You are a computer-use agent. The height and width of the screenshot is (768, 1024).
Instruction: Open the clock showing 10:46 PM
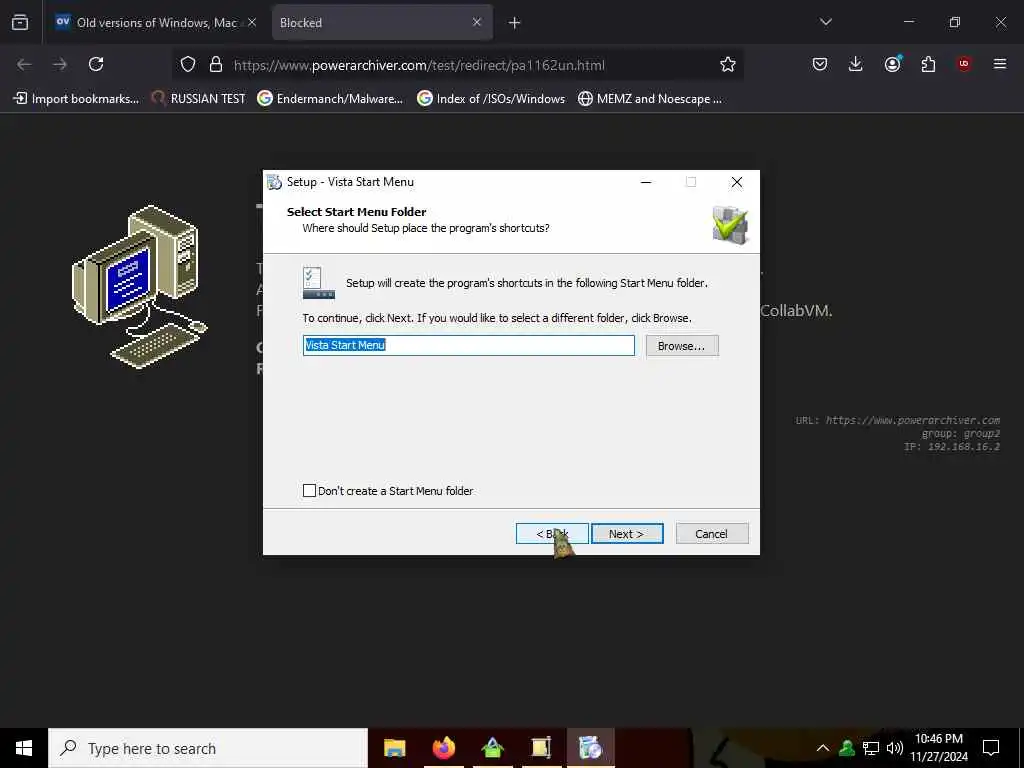(939, 748)
